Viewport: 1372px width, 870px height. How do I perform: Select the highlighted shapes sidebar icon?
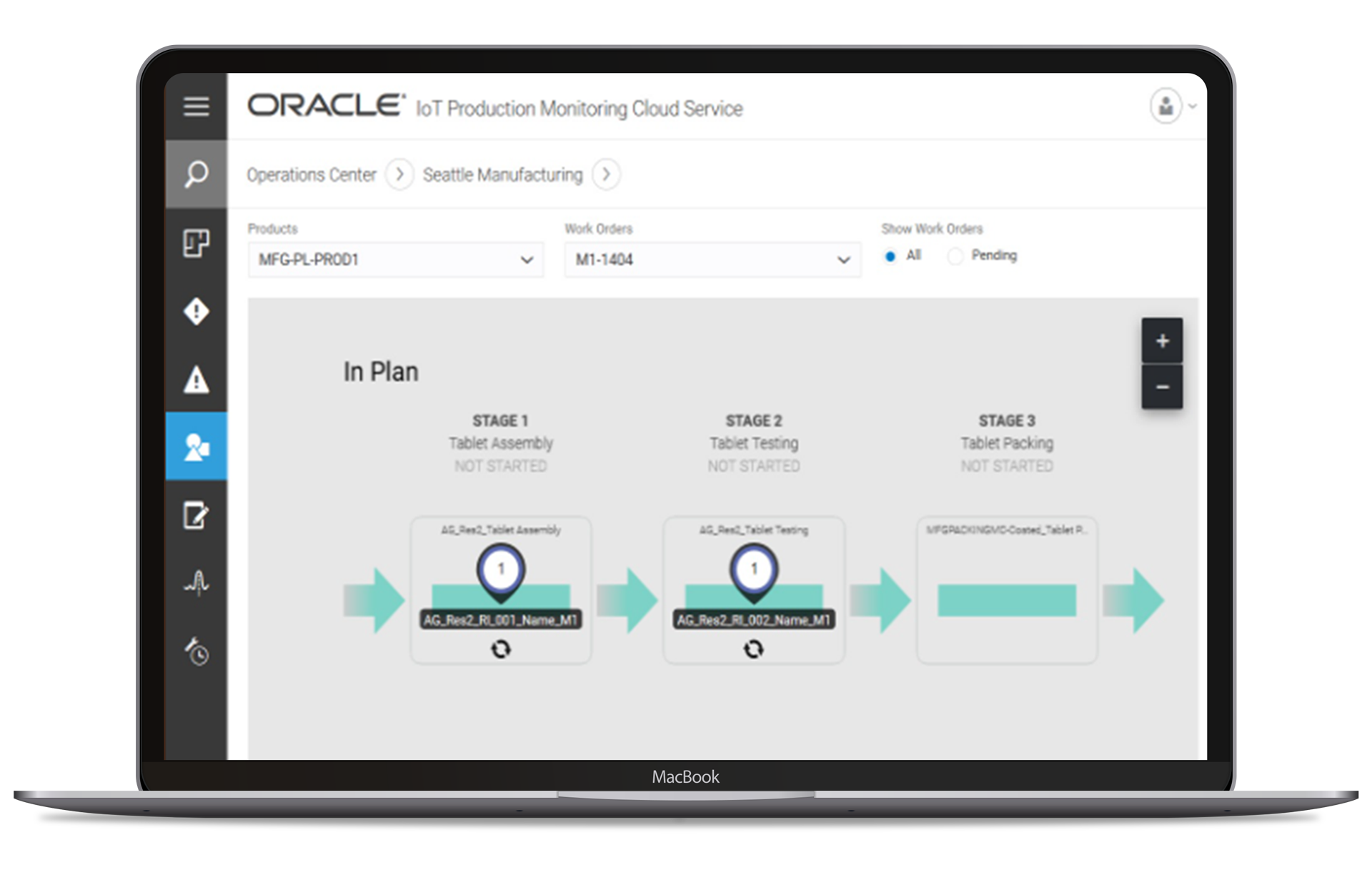coord(196,446)
